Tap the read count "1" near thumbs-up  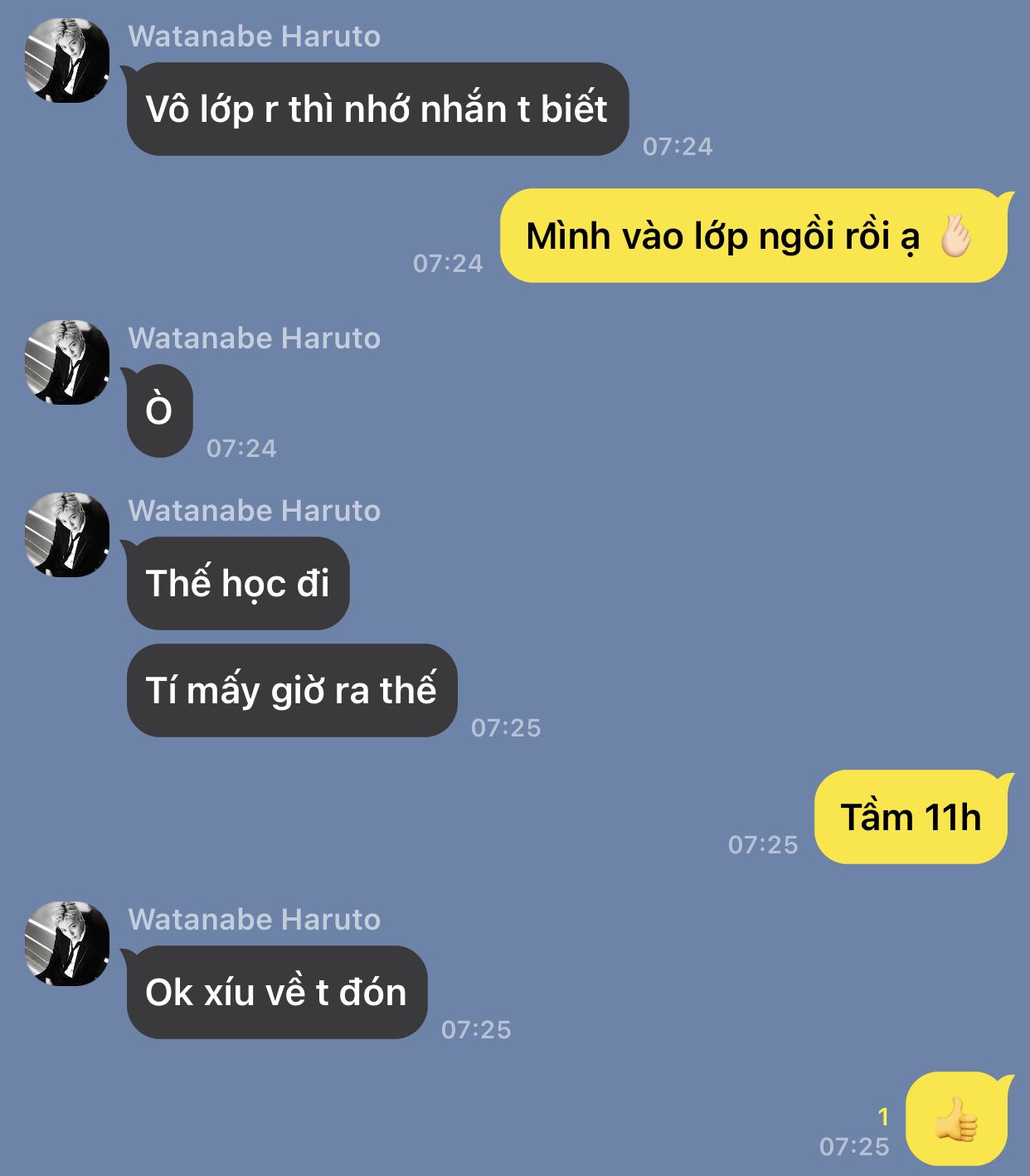pos(883,1117)
